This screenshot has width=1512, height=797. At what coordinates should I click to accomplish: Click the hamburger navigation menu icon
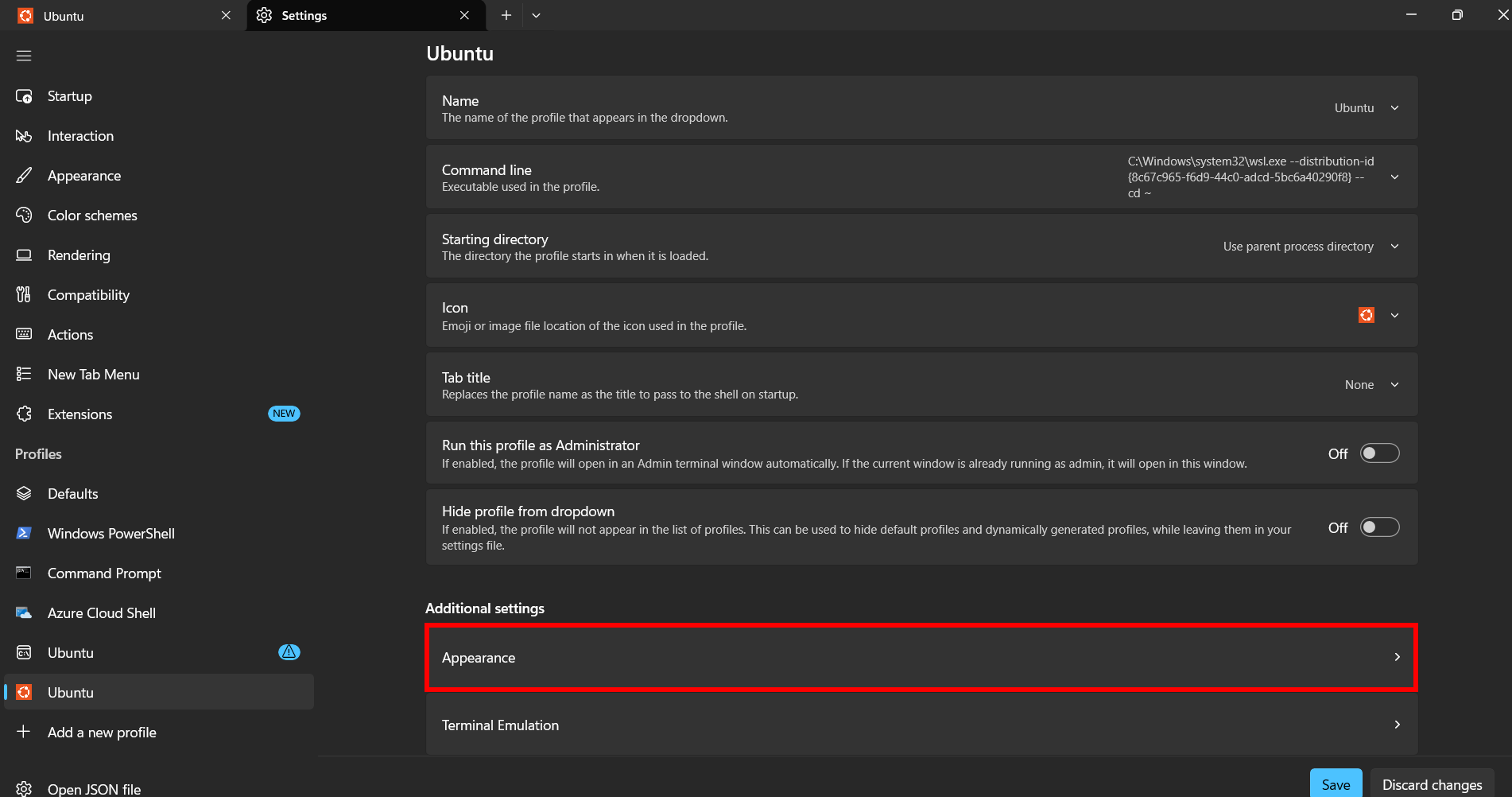pyautogui.click(x=24, y=56)
